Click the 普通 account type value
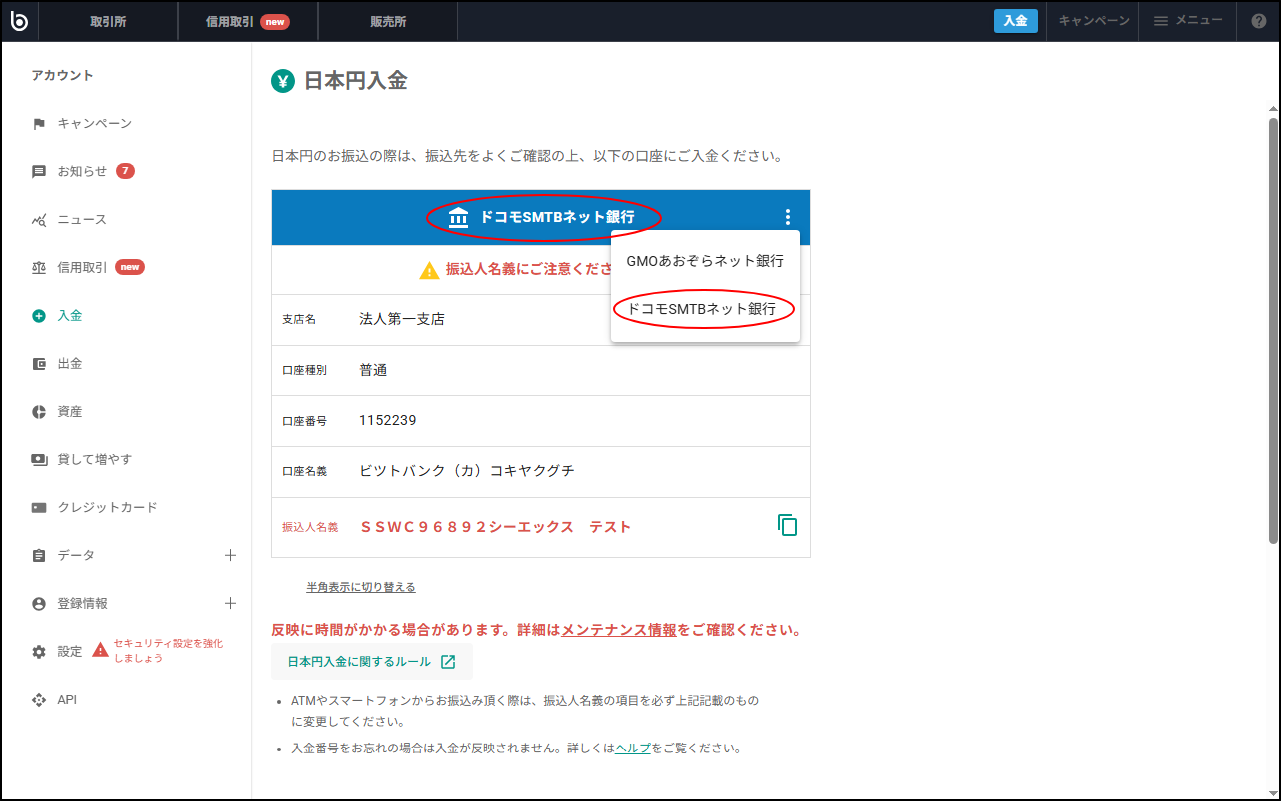This screenshot has height=801, width=1281. 373,370
